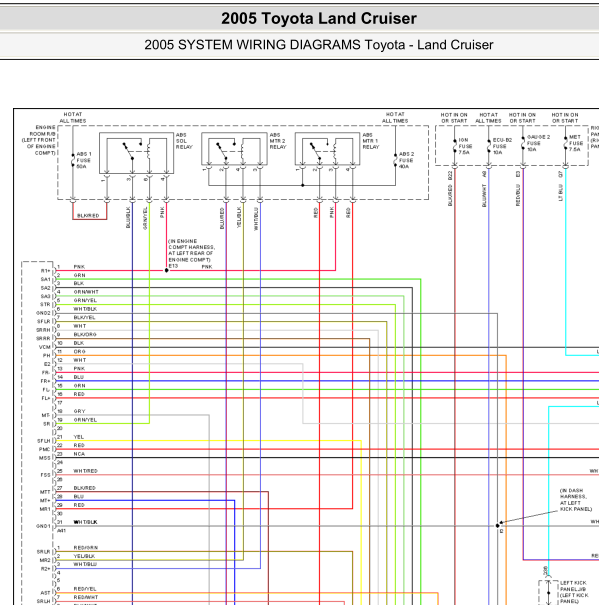
Task: Click the ORG wire label at pin 11
Action: pyautogui.click(x=80, y=352)
